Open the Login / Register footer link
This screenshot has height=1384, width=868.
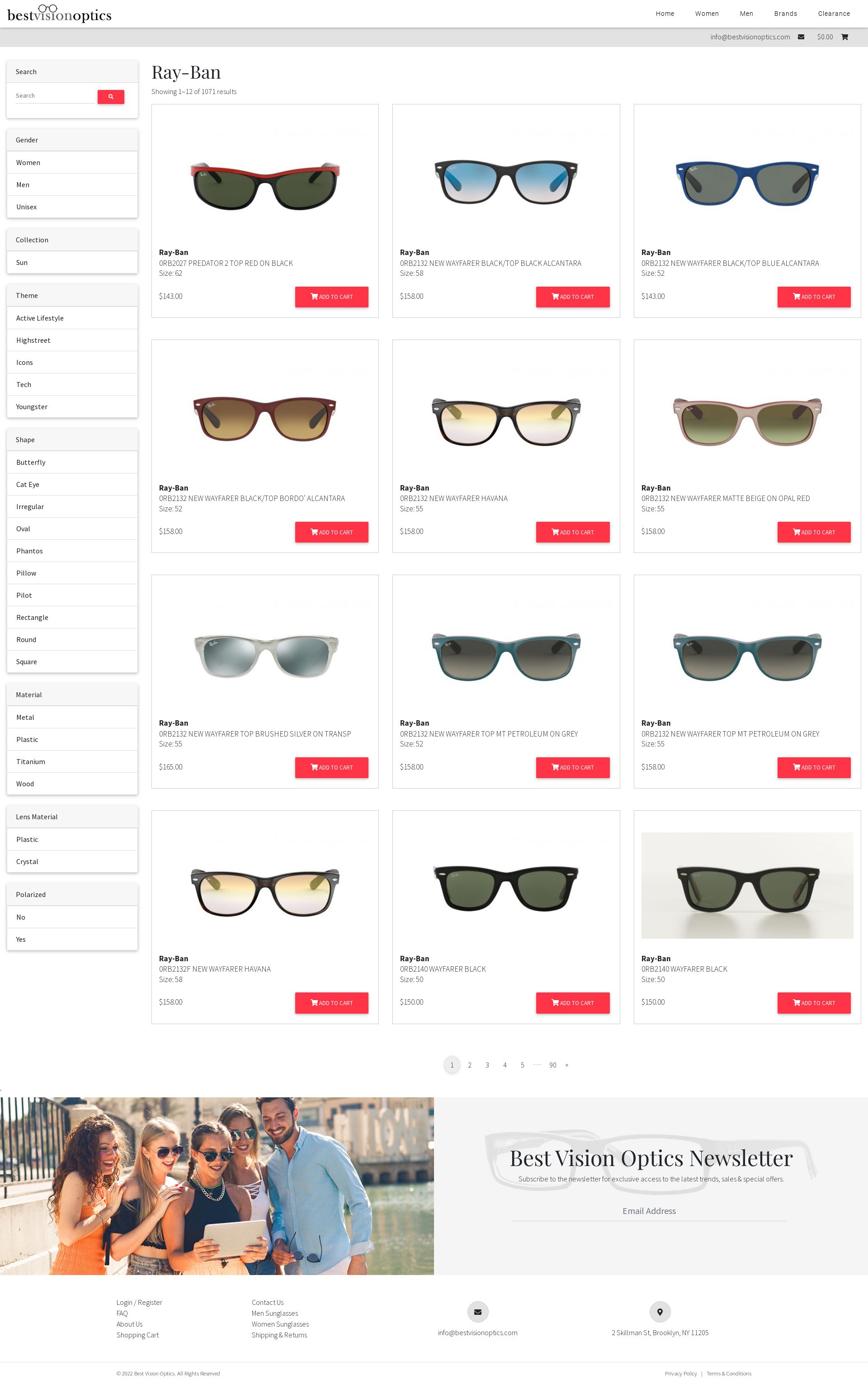pos(140,1303)
